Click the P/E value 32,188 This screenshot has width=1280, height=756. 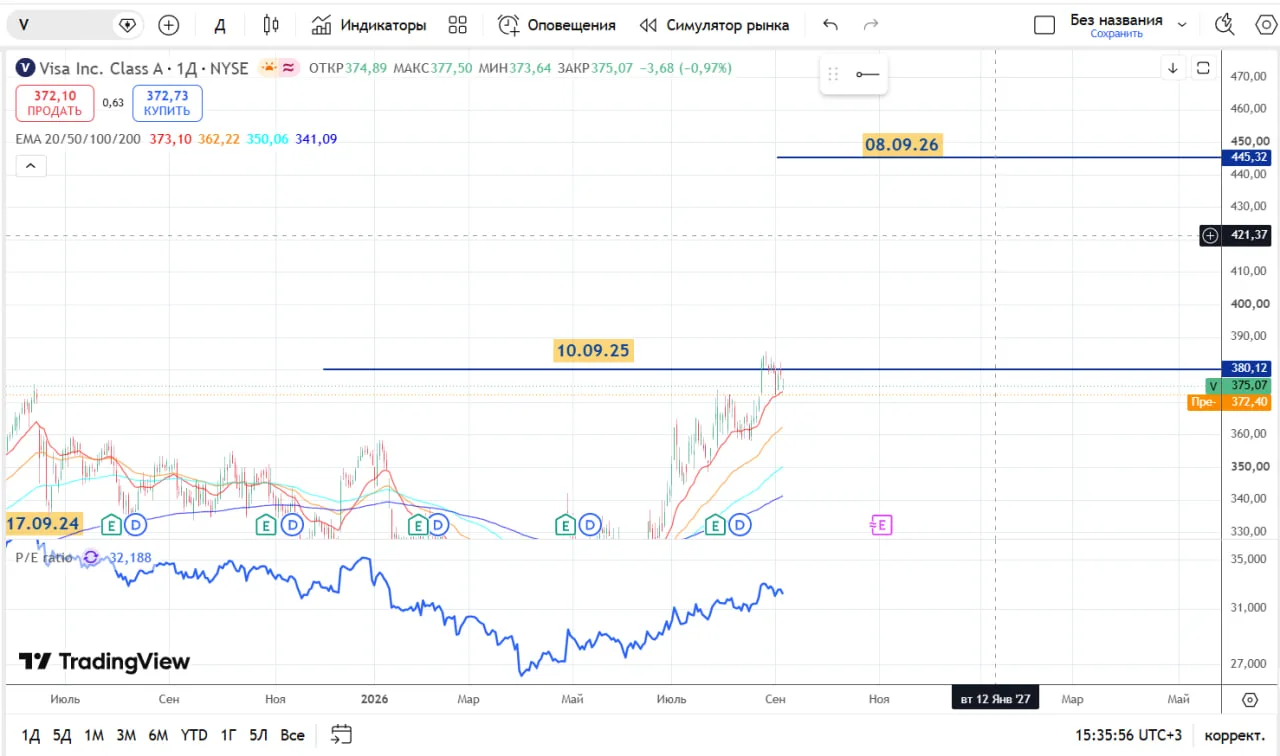coord(130,557)
